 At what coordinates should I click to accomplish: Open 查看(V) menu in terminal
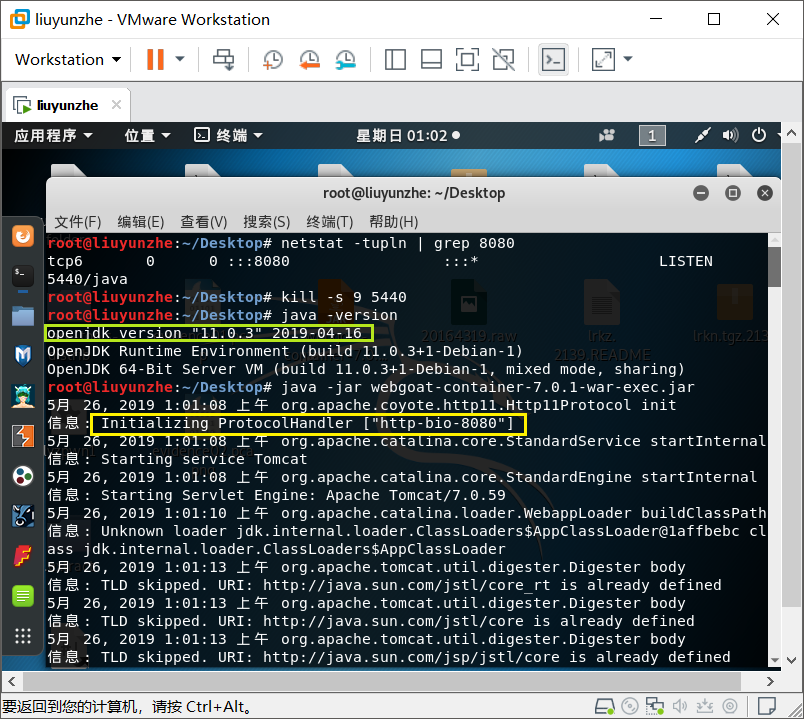click(204, 222)
